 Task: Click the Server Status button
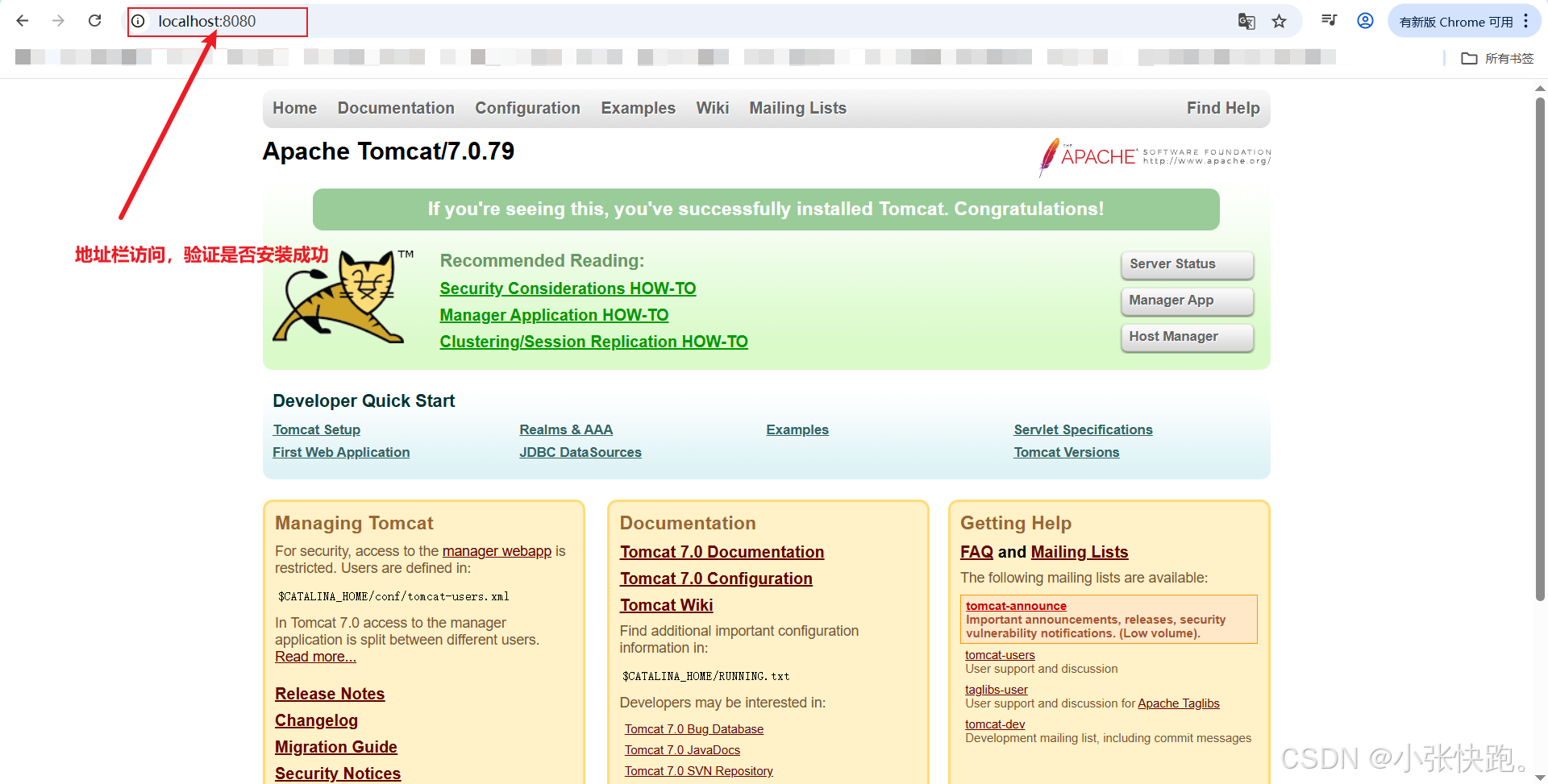tap(1187, 264)
